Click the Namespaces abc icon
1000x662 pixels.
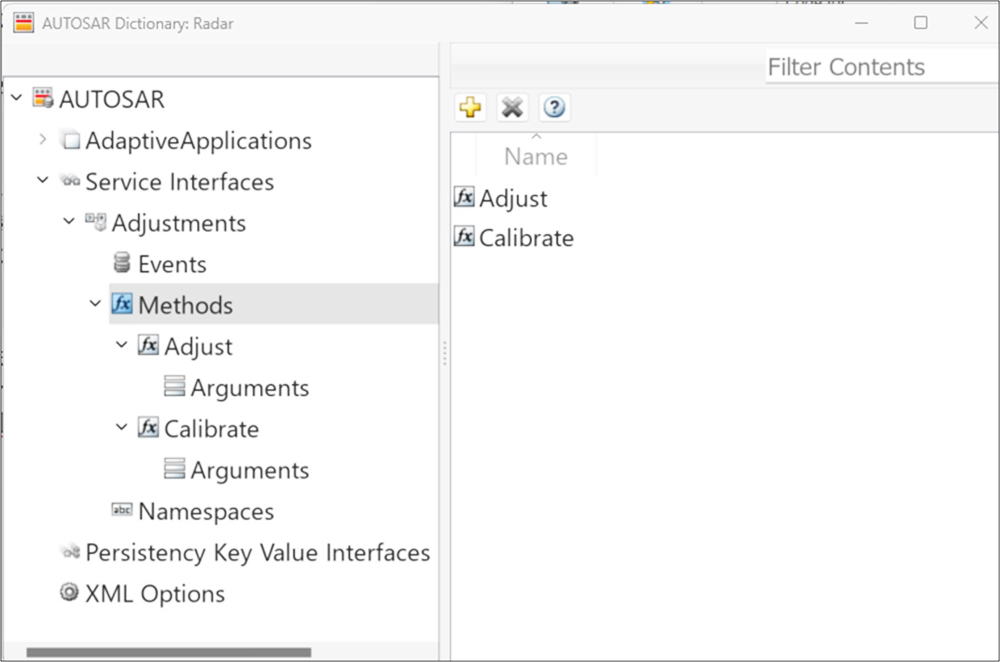coord(122,510)
